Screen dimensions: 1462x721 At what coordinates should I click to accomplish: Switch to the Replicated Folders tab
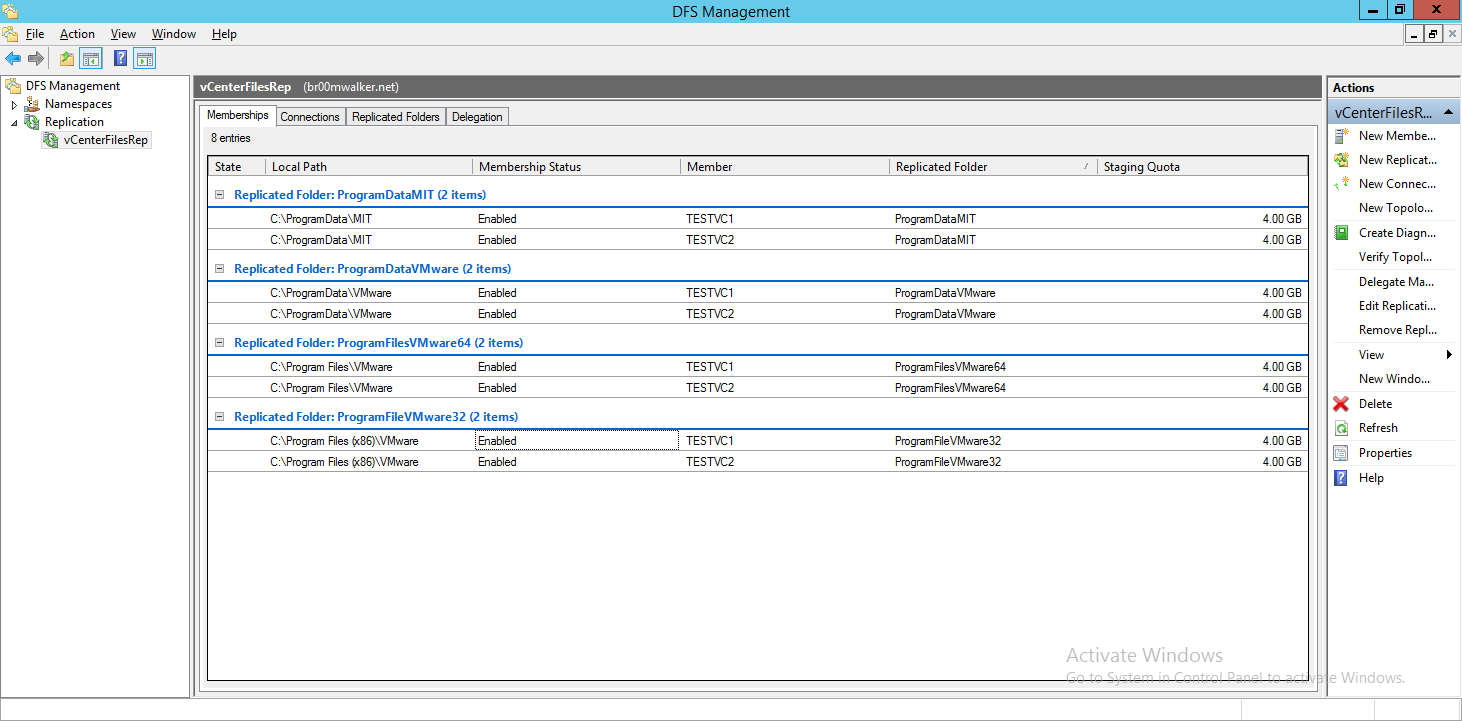pos(396,117)
